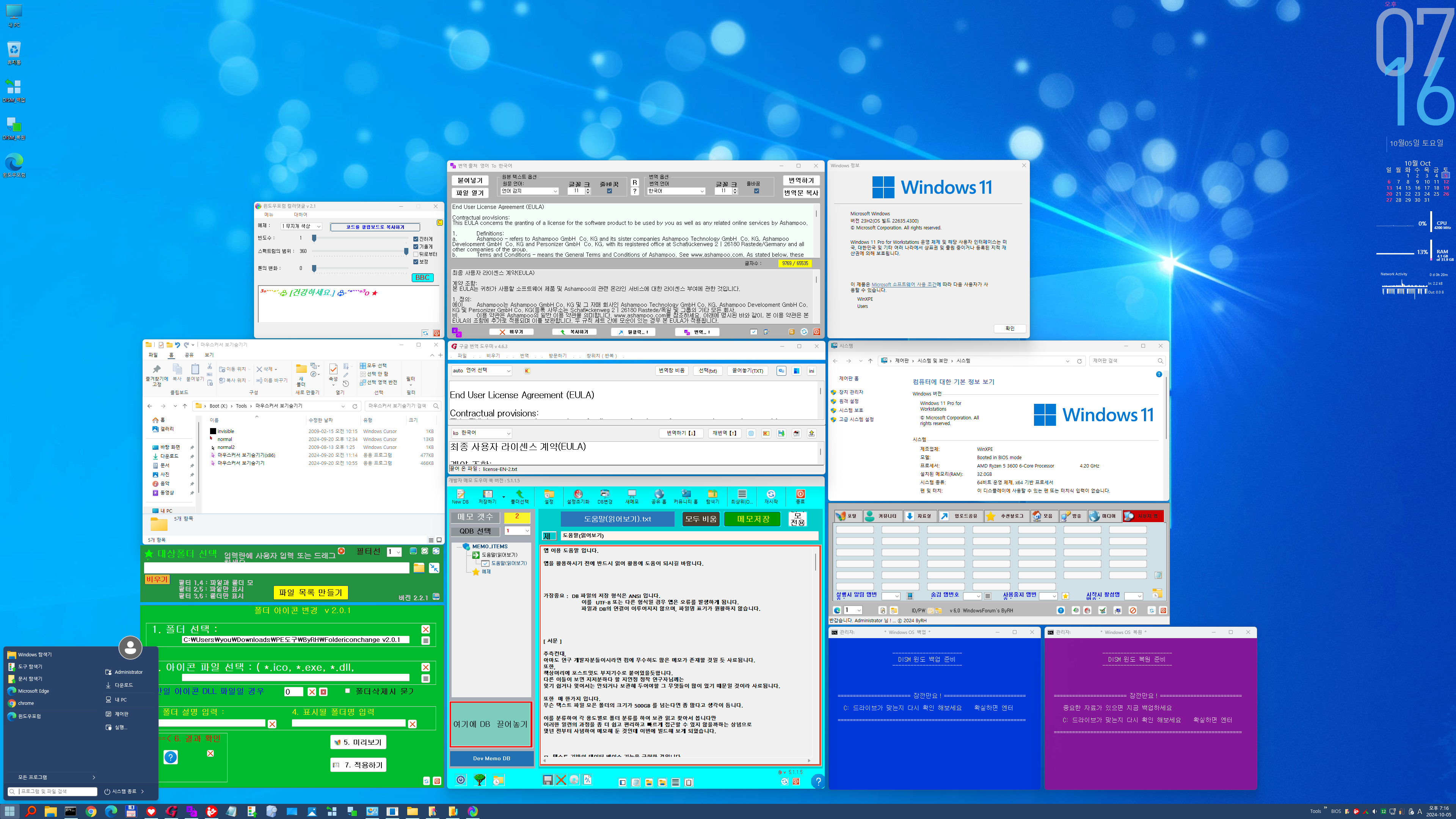Click the round help icon at memo helper bottom right
Screen dimensions: 1456x819
(x=818, y=781)
